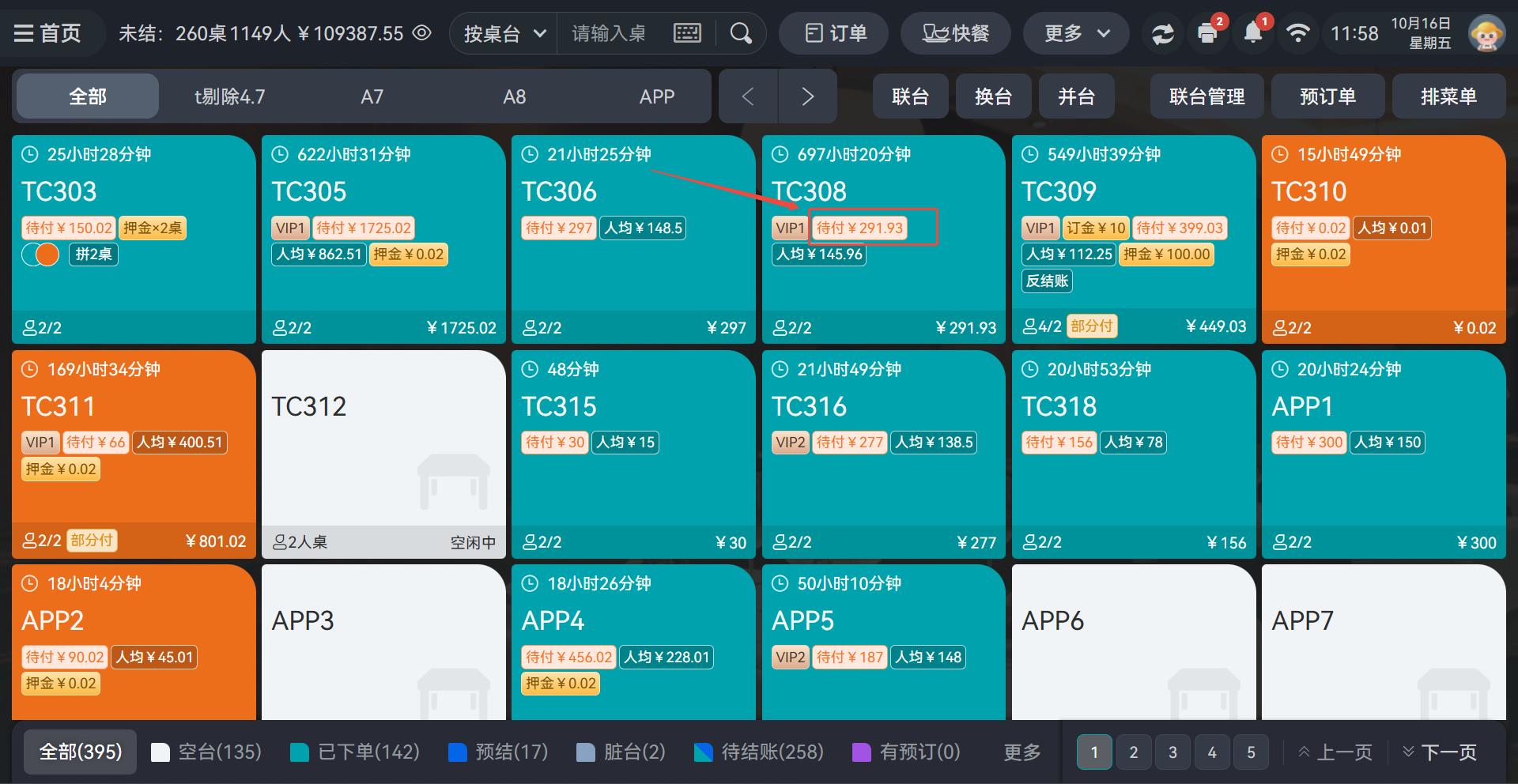This screenshot has width=1518, height=784.
Task: Filter tables by 有预订(0) status
Action: tap(906, 752)
